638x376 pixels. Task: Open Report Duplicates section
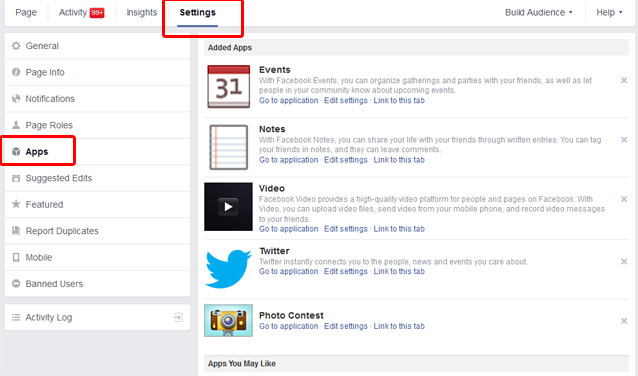pyautogui.click(x=97, y=231)
